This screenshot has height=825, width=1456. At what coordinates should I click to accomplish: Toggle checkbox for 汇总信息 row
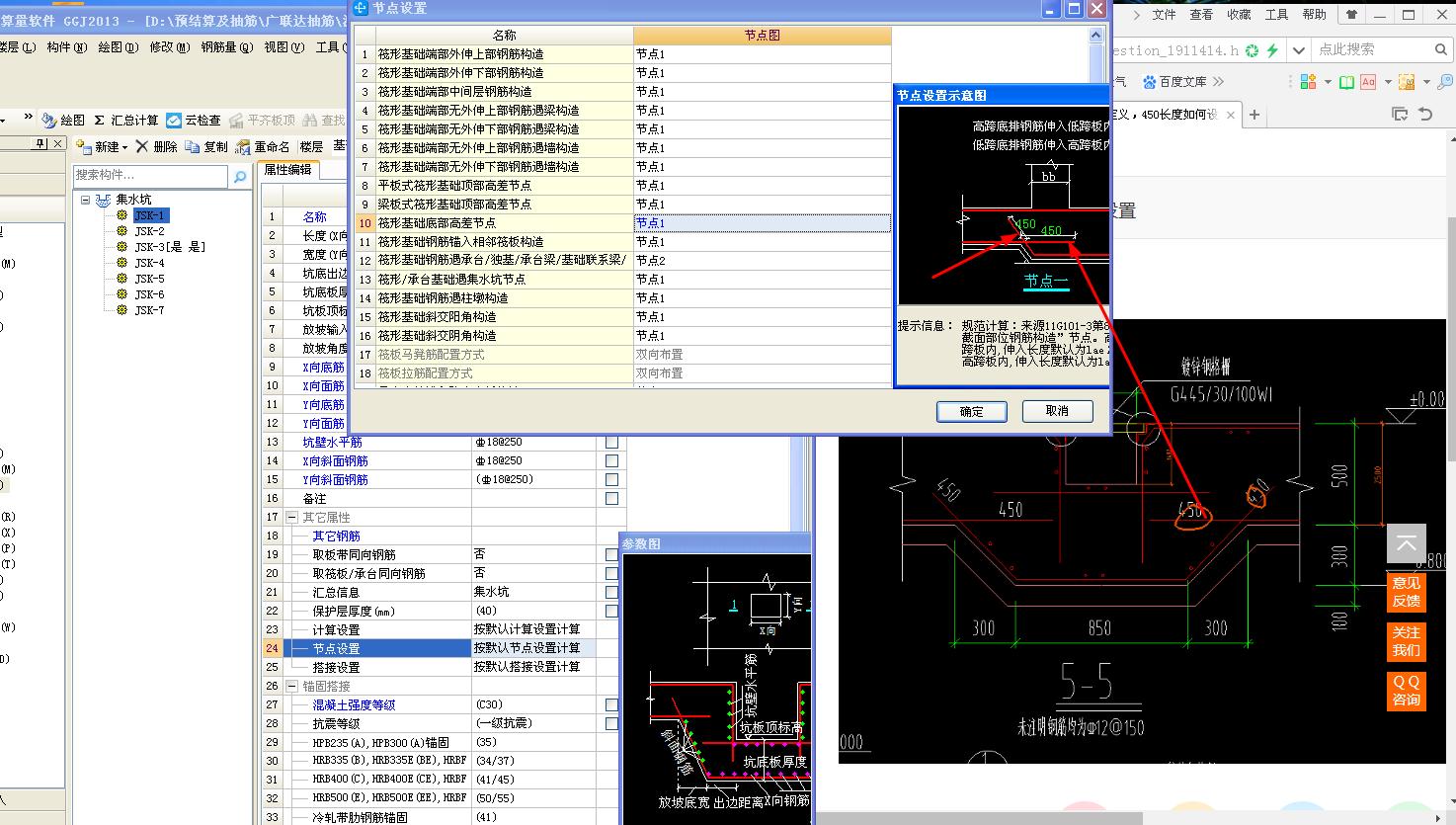coord(611,593)
